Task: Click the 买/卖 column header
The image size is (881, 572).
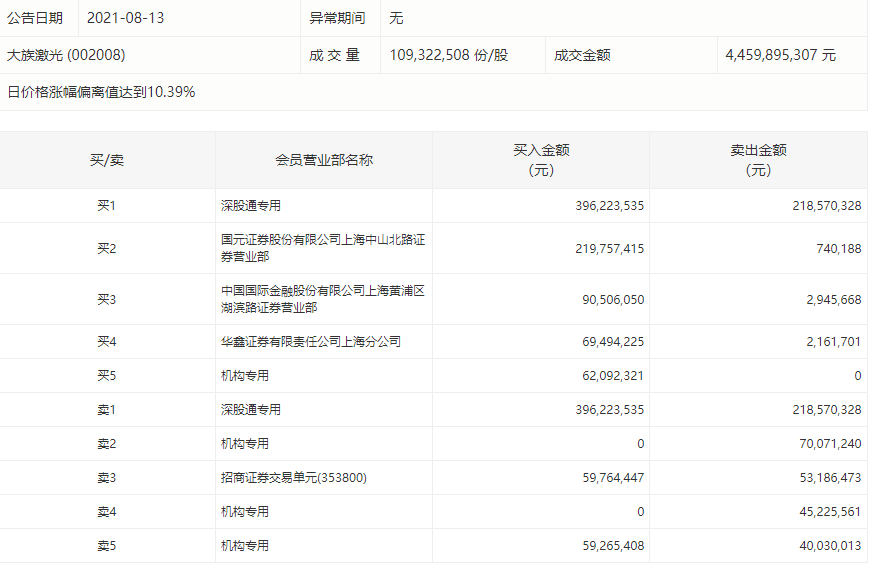Action: pyautogui.click(x=107, y=160)
